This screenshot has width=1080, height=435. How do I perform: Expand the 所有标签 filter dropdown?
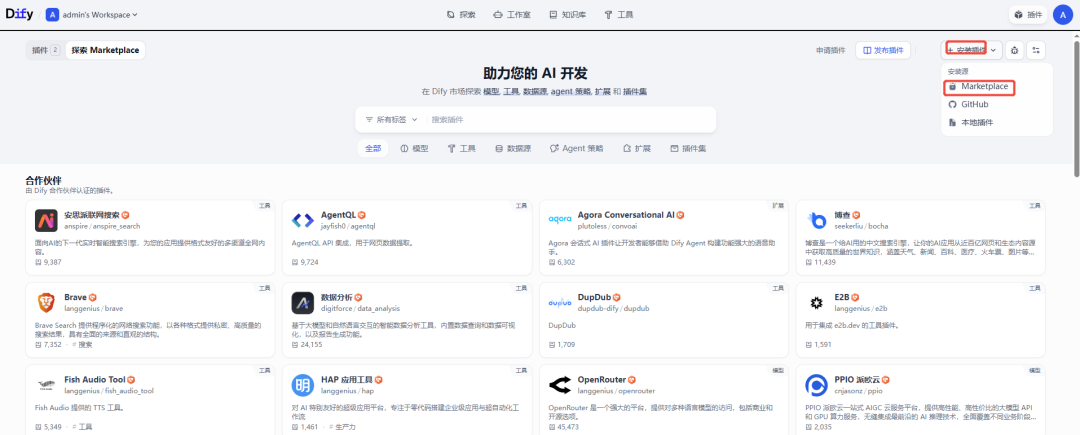click(391, 120)
